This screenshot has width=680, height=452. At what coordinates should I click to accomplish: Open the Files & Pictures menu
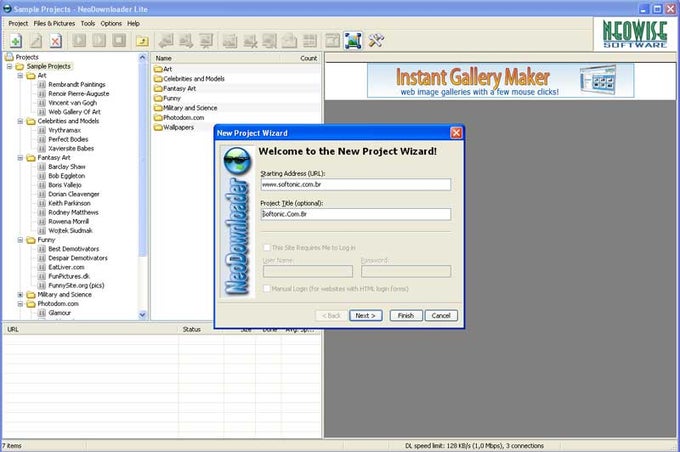click(54, 23)
